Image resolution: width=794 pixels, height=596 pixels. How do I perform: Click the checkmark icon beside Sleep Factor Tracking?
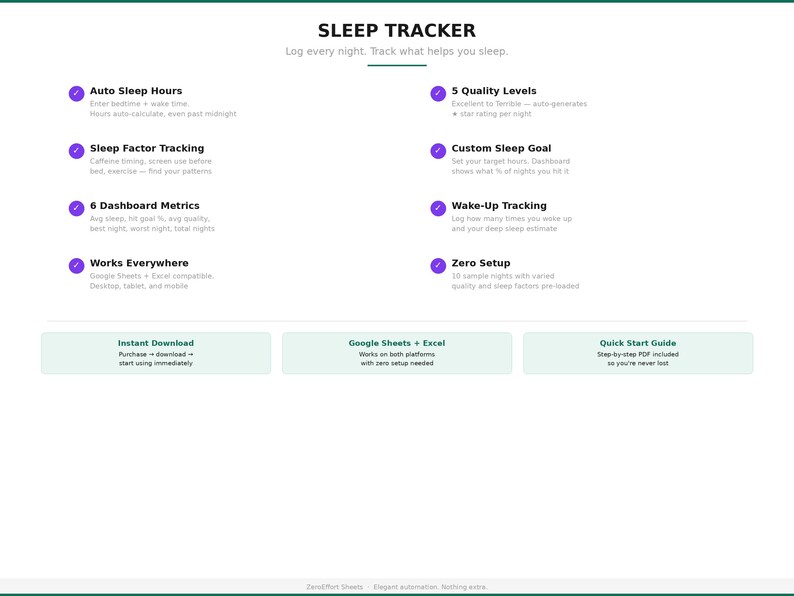click(76, 151)
